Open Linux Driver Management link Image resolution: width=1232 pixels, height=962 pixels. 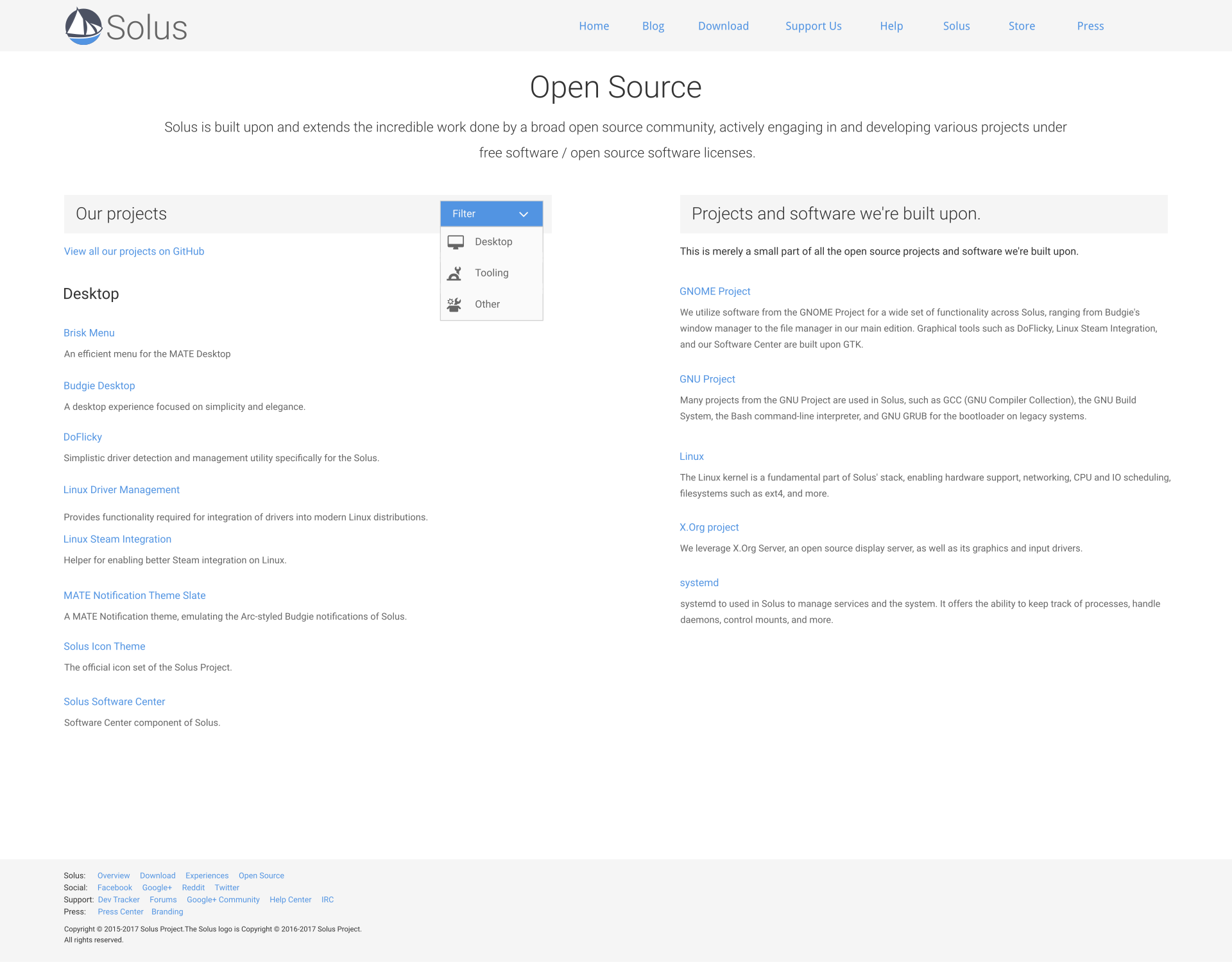pos(121,489)
